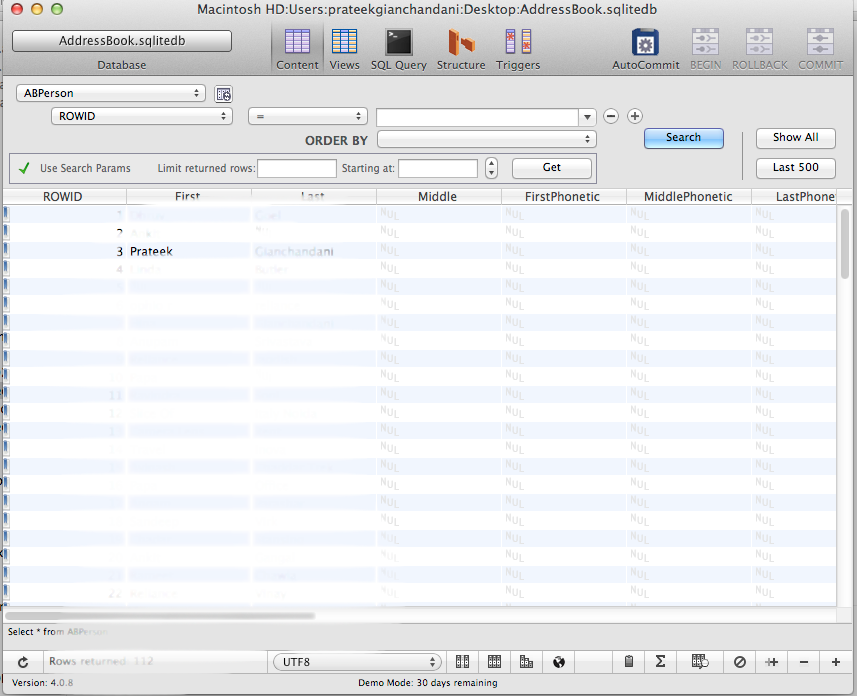
Task: Click the refresh icon in bottom bar
Action: pyautogui.click(x=23, y=662)
